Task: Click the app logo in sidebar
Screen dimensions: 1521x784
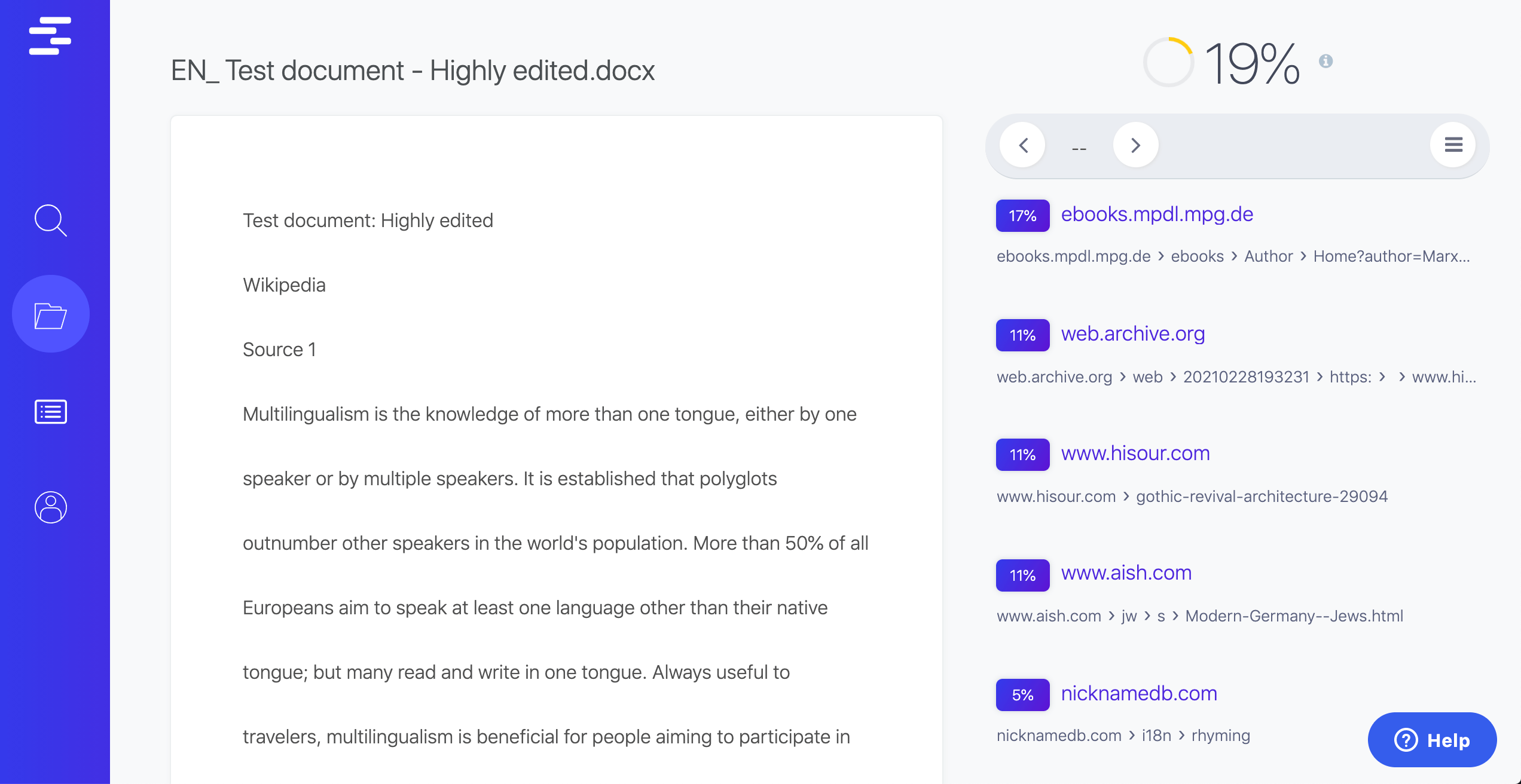Action: pos(50,36)
